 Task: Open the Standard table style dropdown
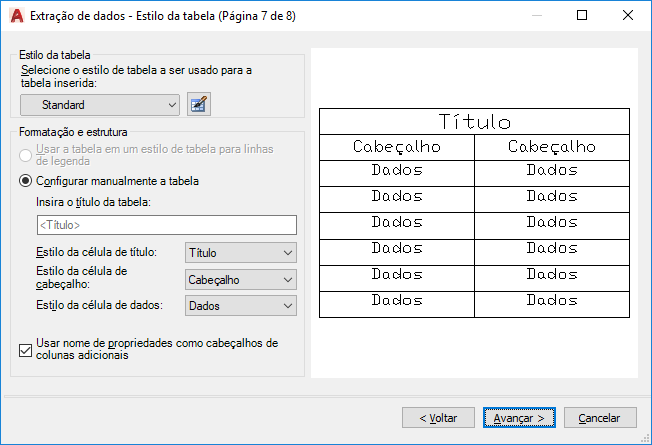click(x=100, y=104)
